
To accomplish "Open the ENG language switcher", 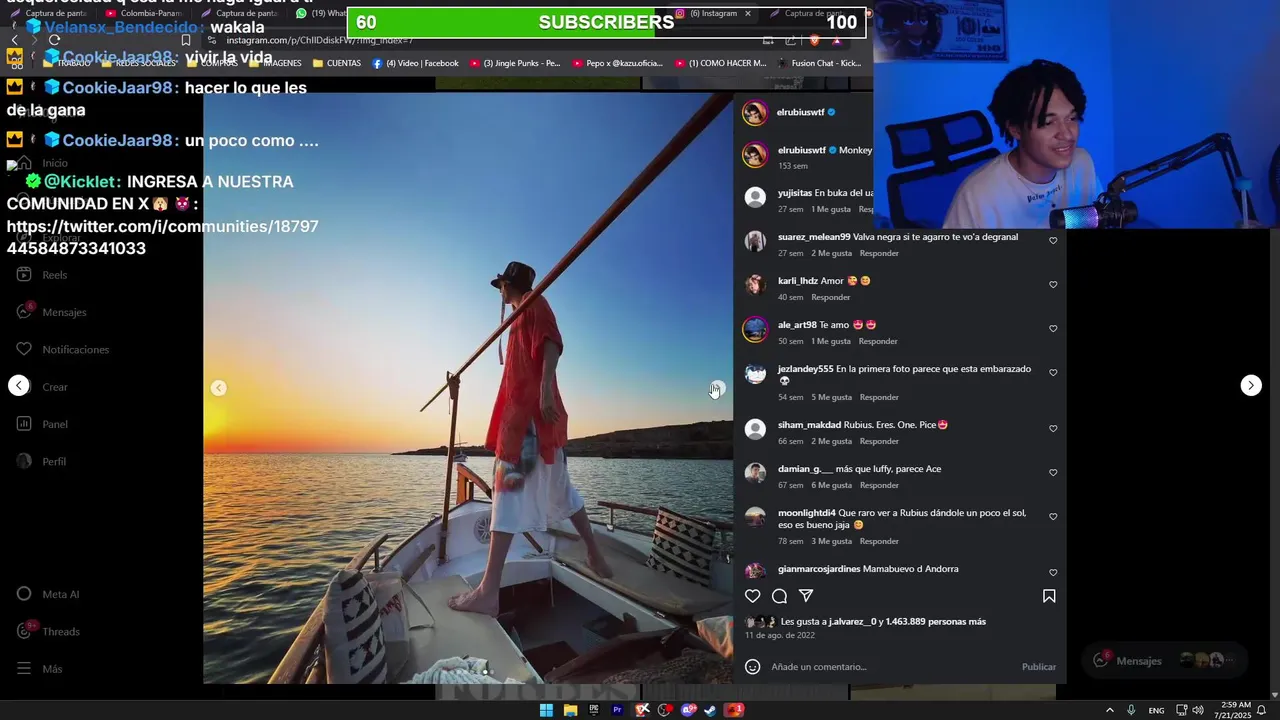I will coord(1156,710).
